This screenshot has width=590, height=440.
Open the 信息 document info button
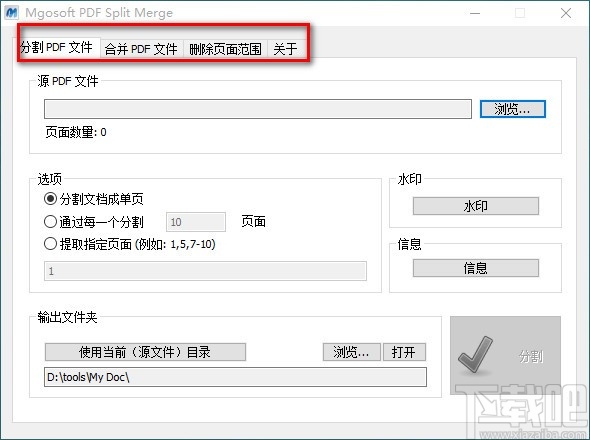point(476,268)
